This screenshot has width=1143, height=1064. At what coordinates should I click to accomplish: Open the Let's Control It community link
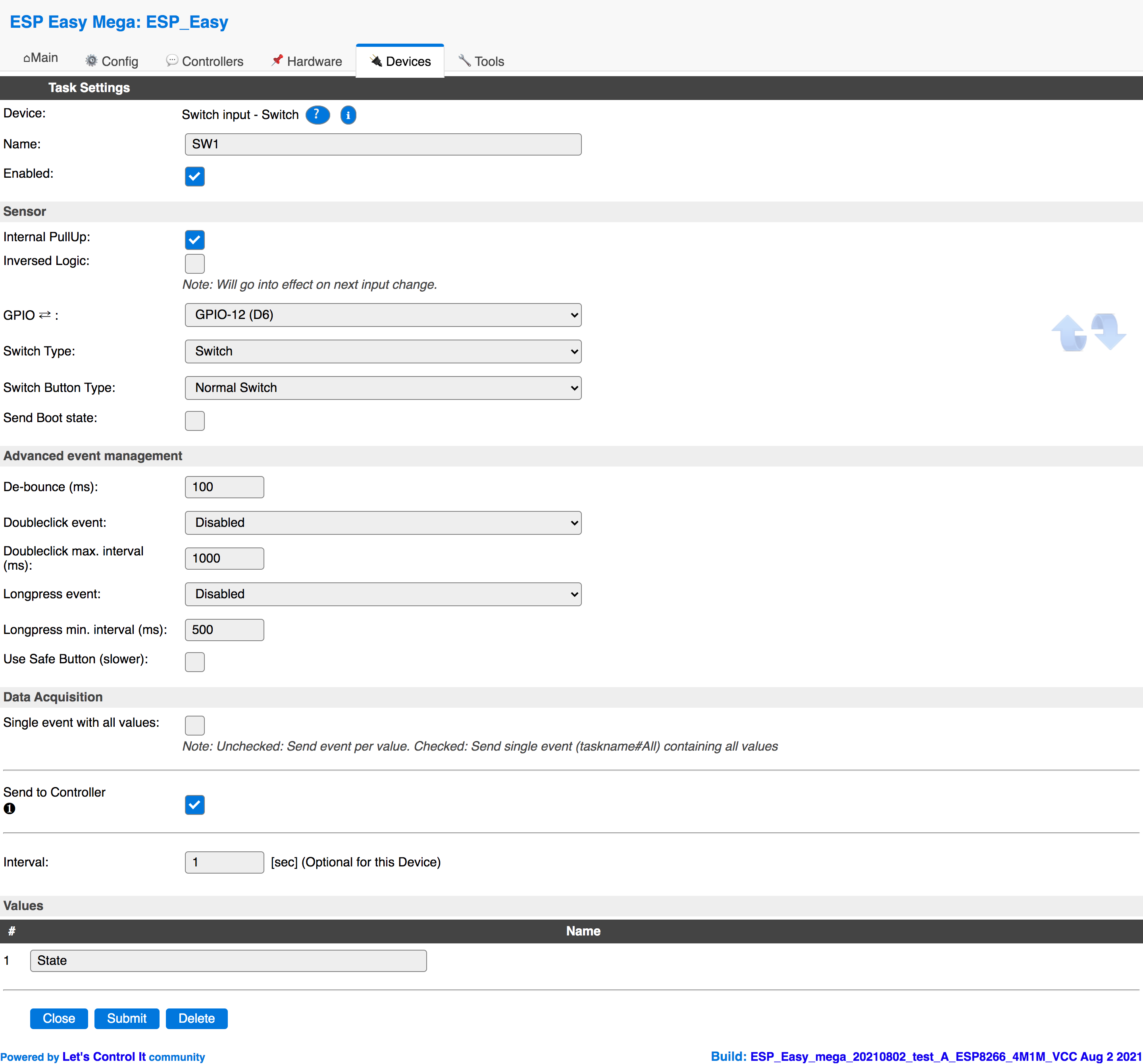point(104,1056)
